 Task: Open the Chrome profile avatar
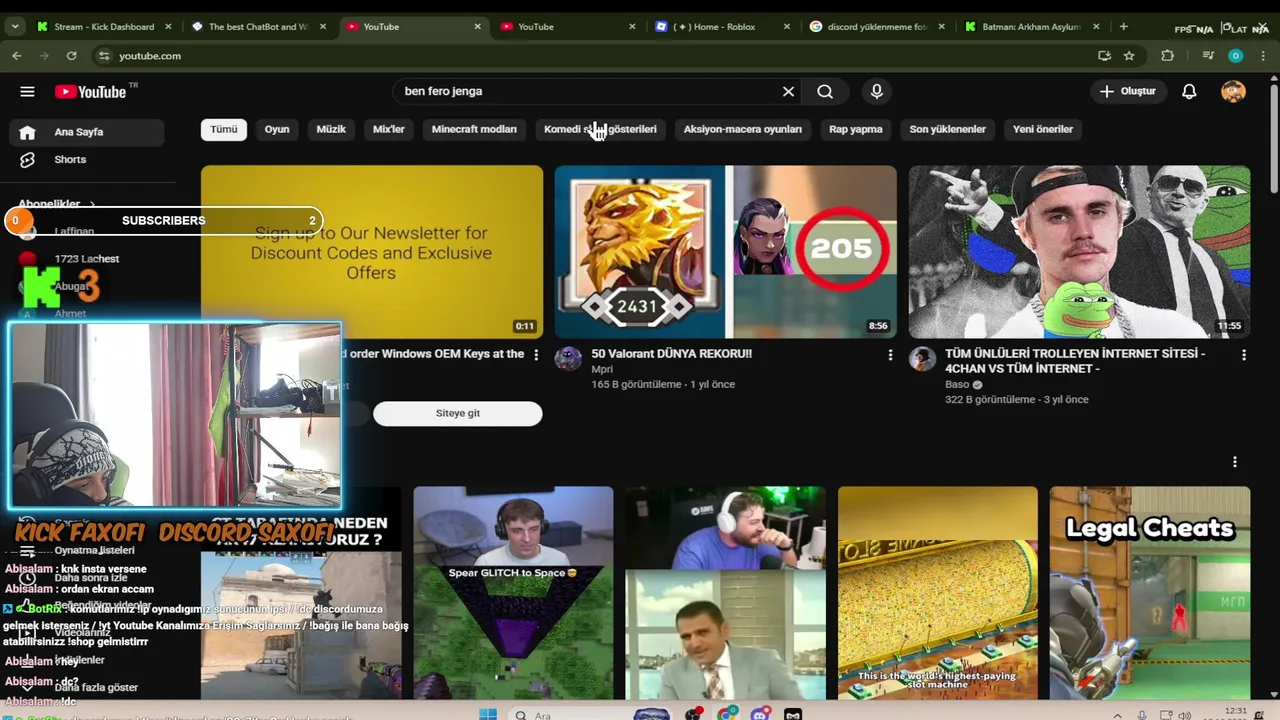pos(1235,56)
